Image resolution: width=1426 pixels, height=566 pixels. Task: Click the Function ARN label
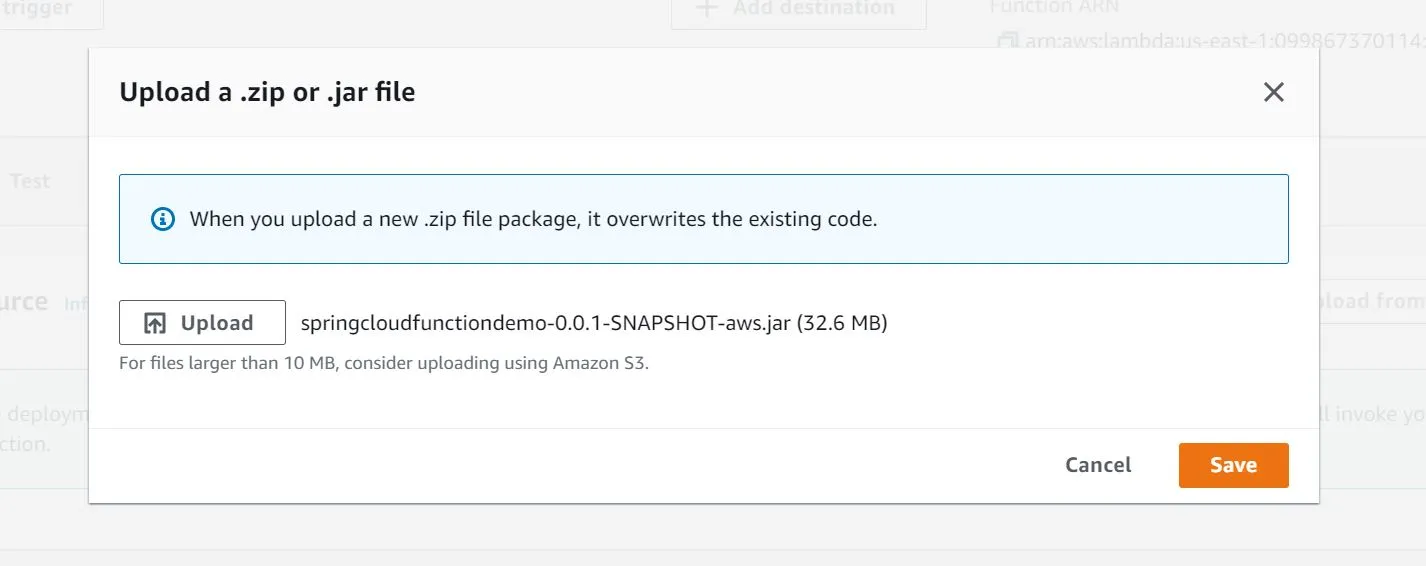(1054, 7)
